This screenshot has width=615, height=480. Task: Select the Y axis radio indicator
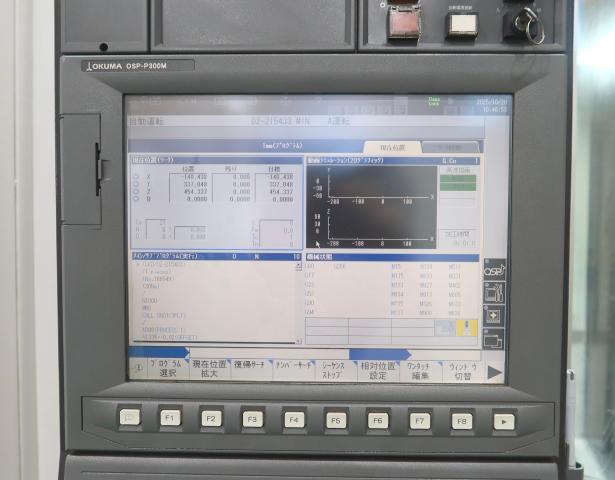click(136, 184)
